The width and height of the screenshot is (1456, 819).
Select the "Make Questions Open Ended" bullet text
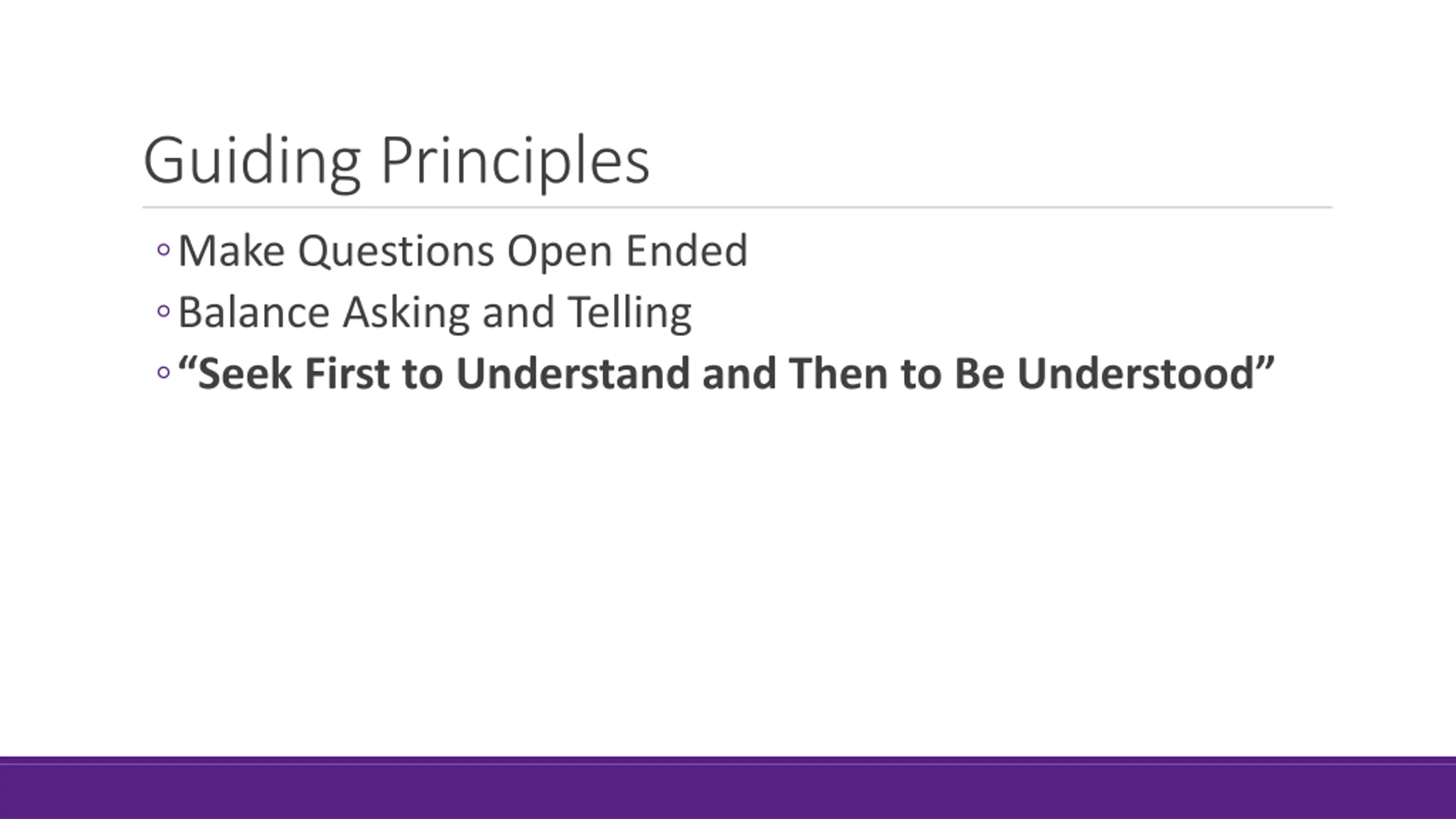pyautogui.click(x=462, y=251)
